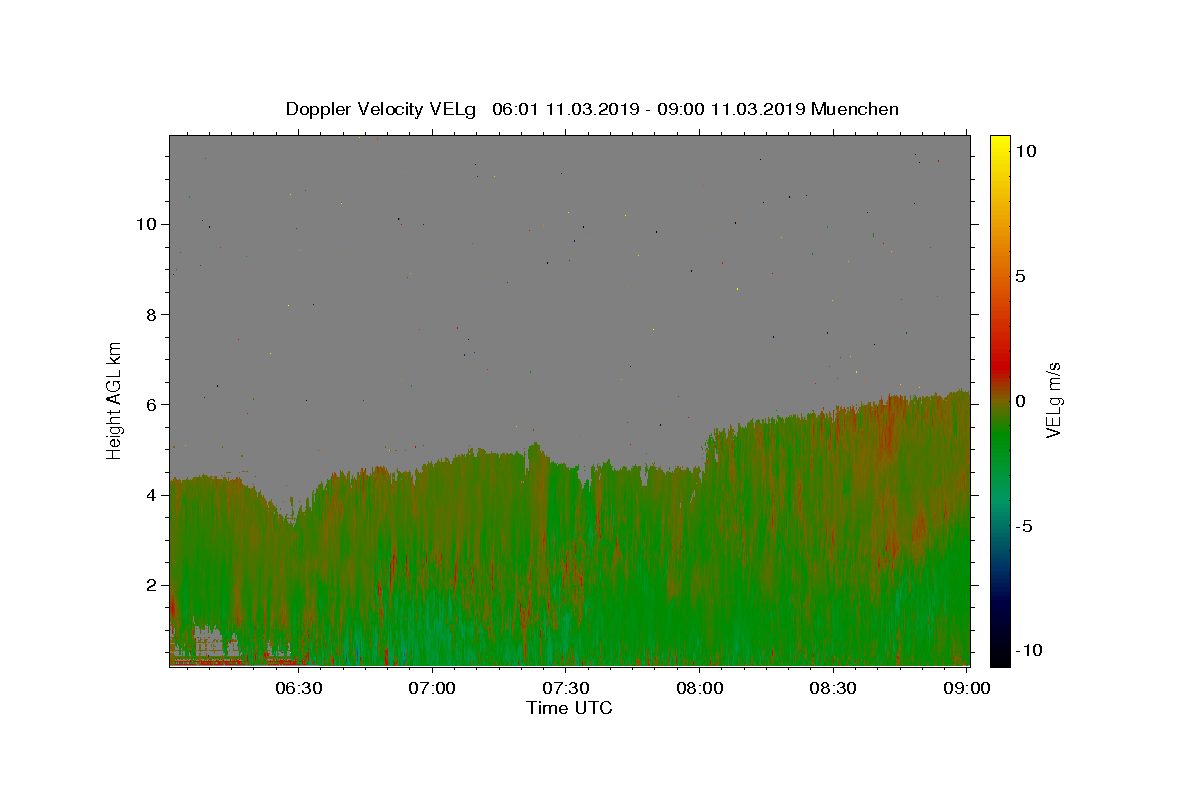This screenshot has width=1200, height=800.
Task: Click the colorbar value 10 label
Action: 1025,151
